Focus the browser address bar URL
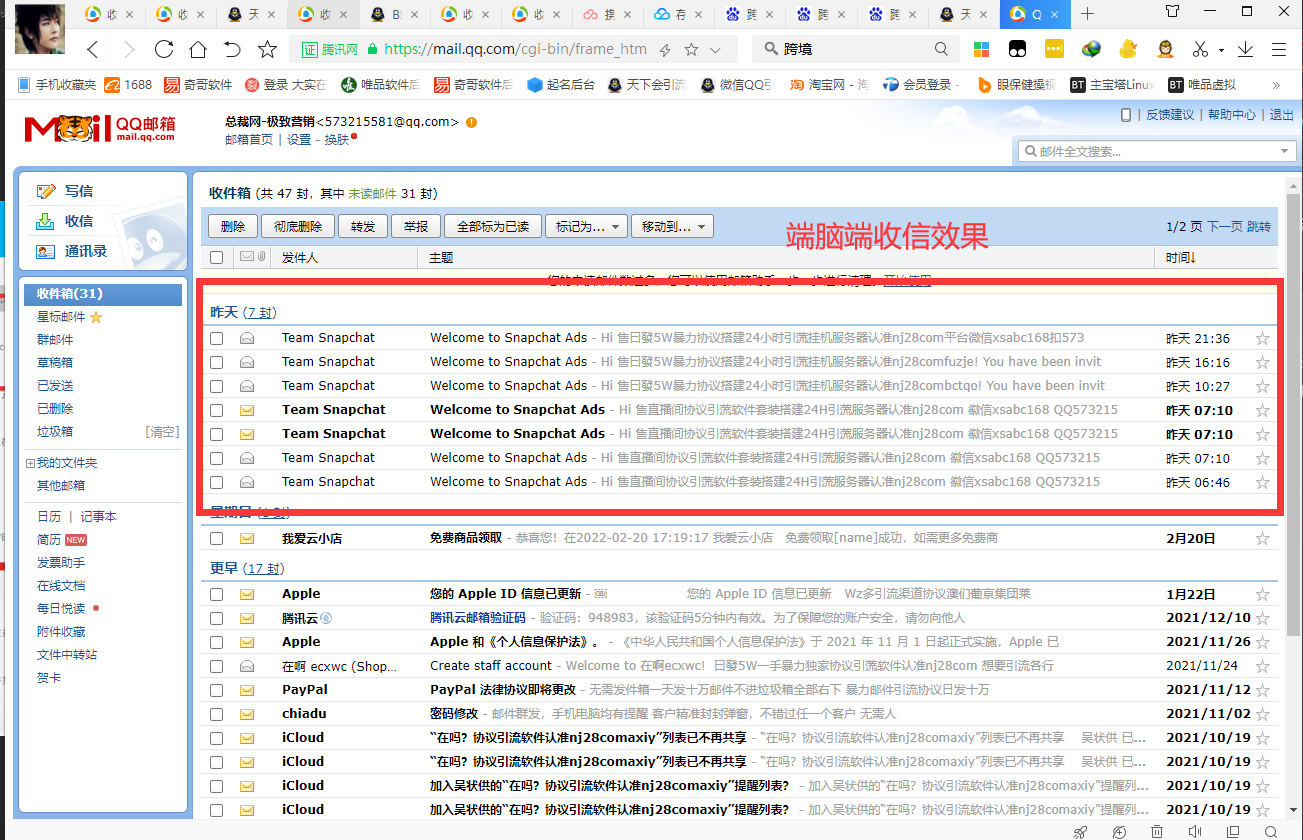 (x=516, y=49)
